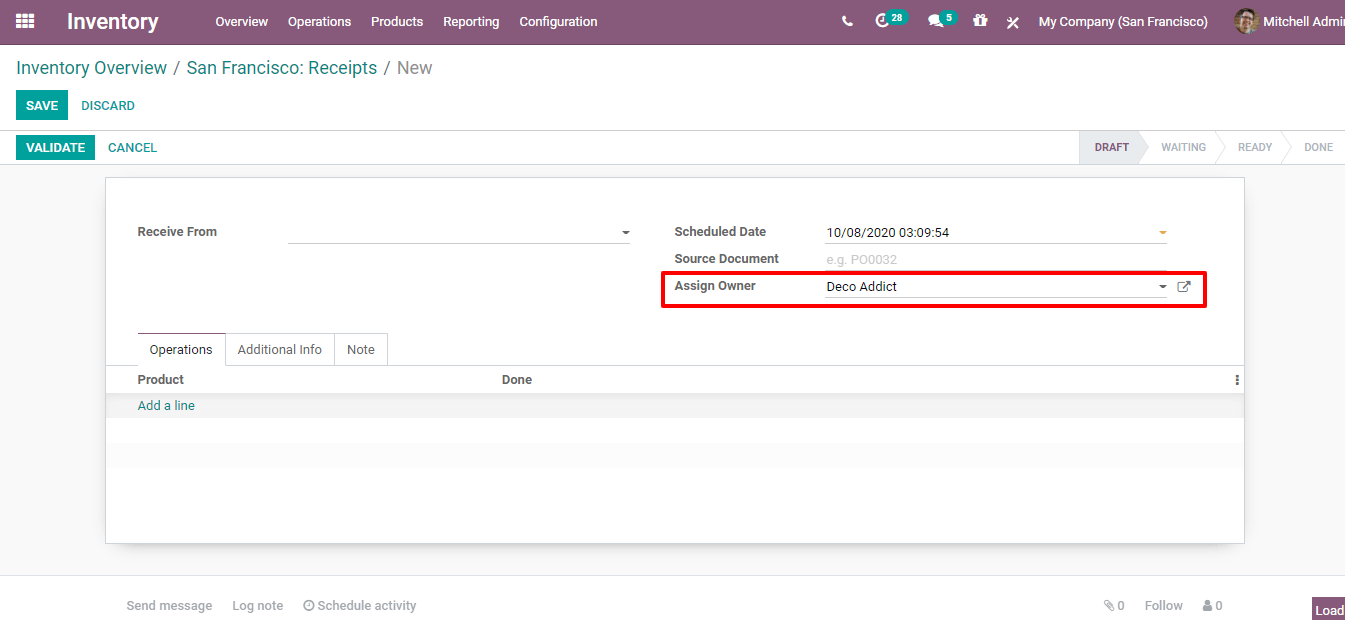Screen dimensions: 1345x620
Task: Click the Done column header
Action: pos(517,380)
